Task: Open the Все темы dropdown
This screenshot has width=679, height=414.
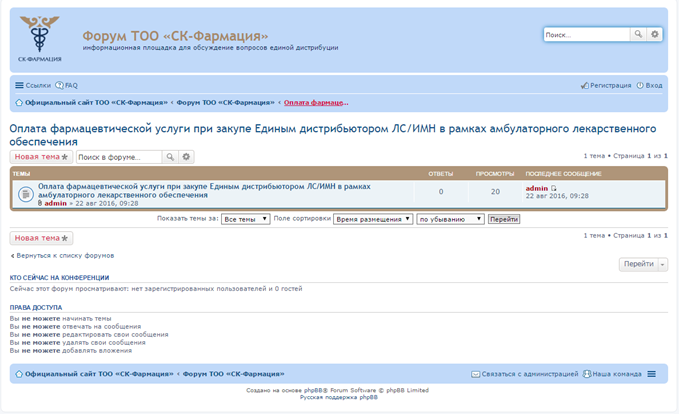Action: click(x=246, y=219)
